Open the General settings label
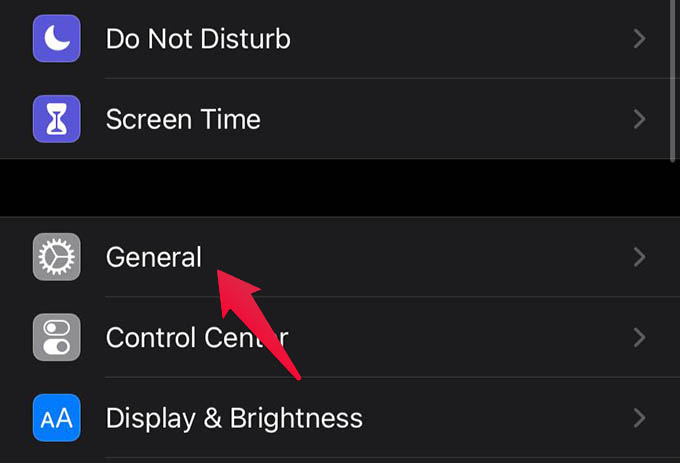Viewport: 680px width, 463px height. 154,257
